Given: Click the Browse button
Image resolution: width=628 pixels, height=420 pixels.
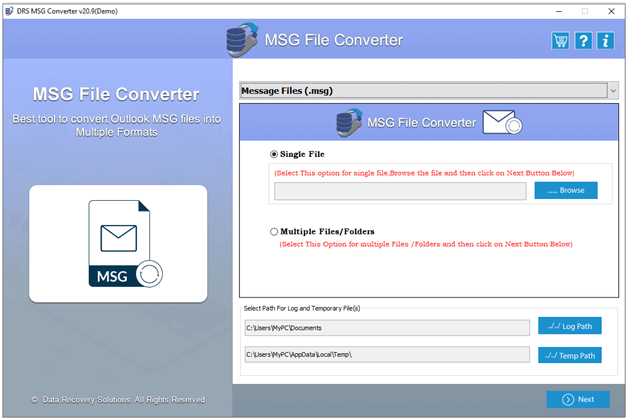Looking at the screenshot, I should coord(566,191).
